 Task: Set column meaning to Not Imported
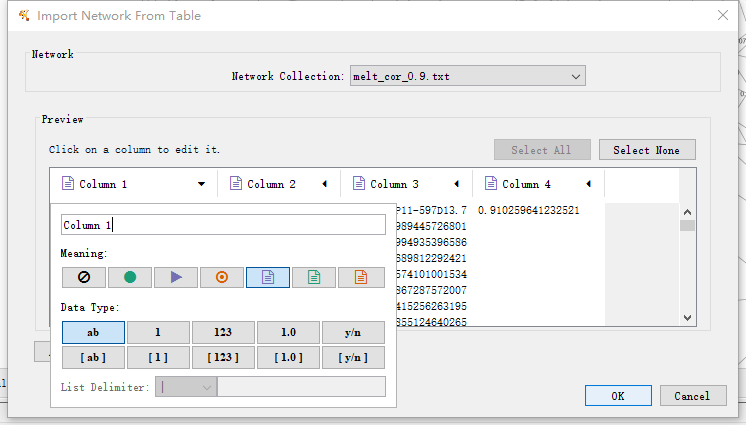83,277
